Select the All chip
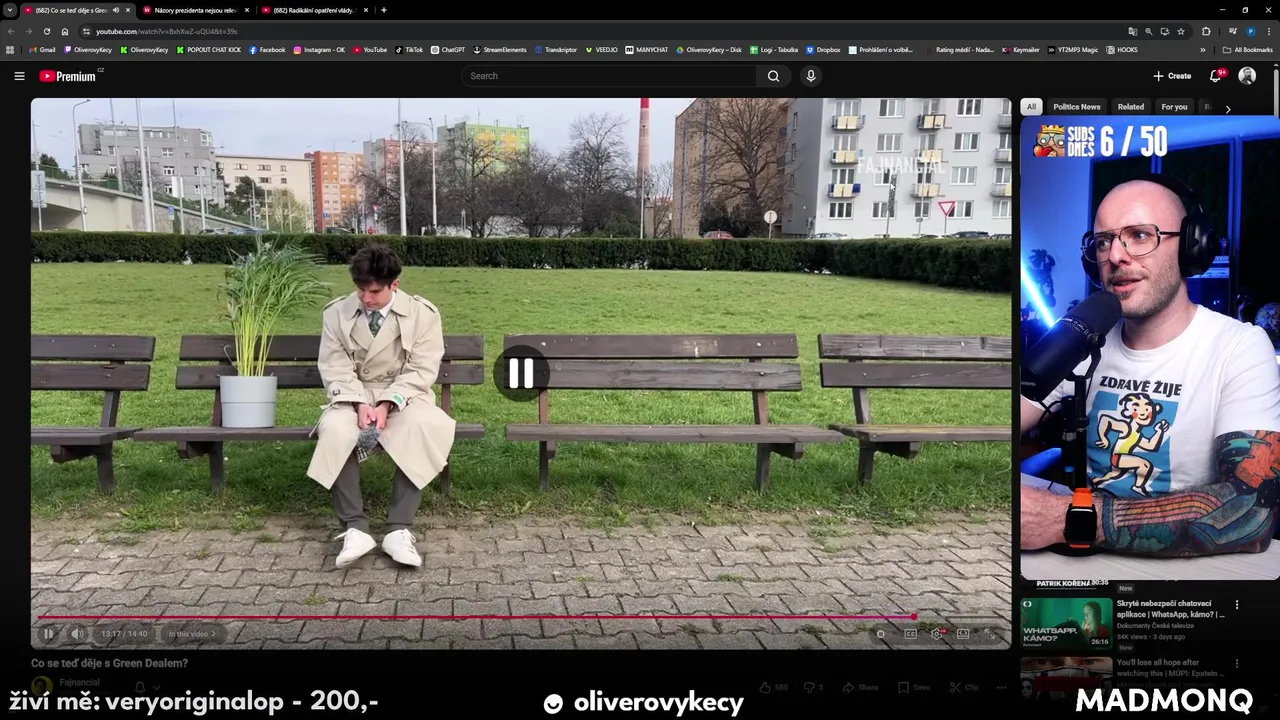1280x720 pixels. pyautogui.click(x=1031, y=107)
